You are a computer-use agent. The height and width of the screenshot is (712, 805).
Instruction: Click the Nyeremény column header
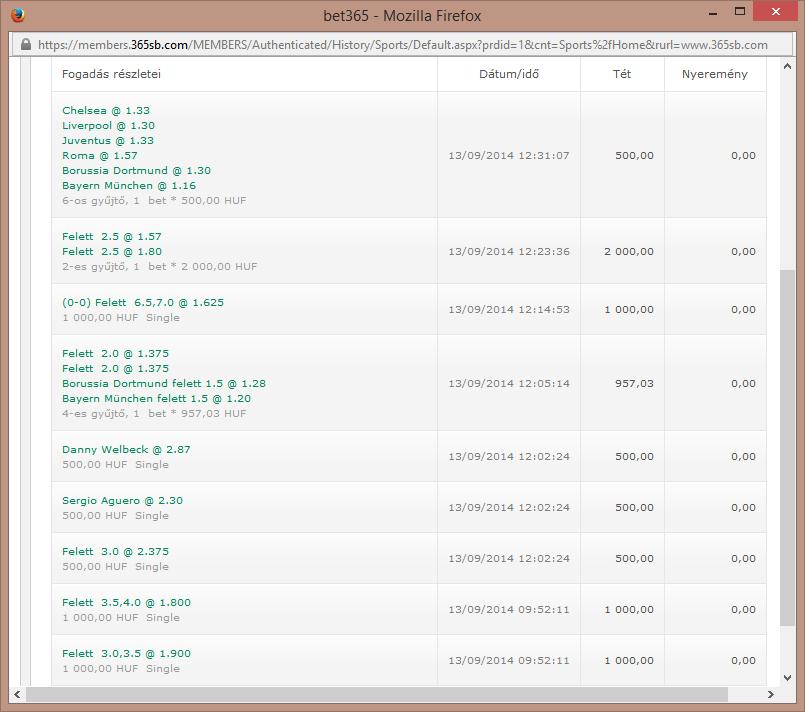[715, 74]
